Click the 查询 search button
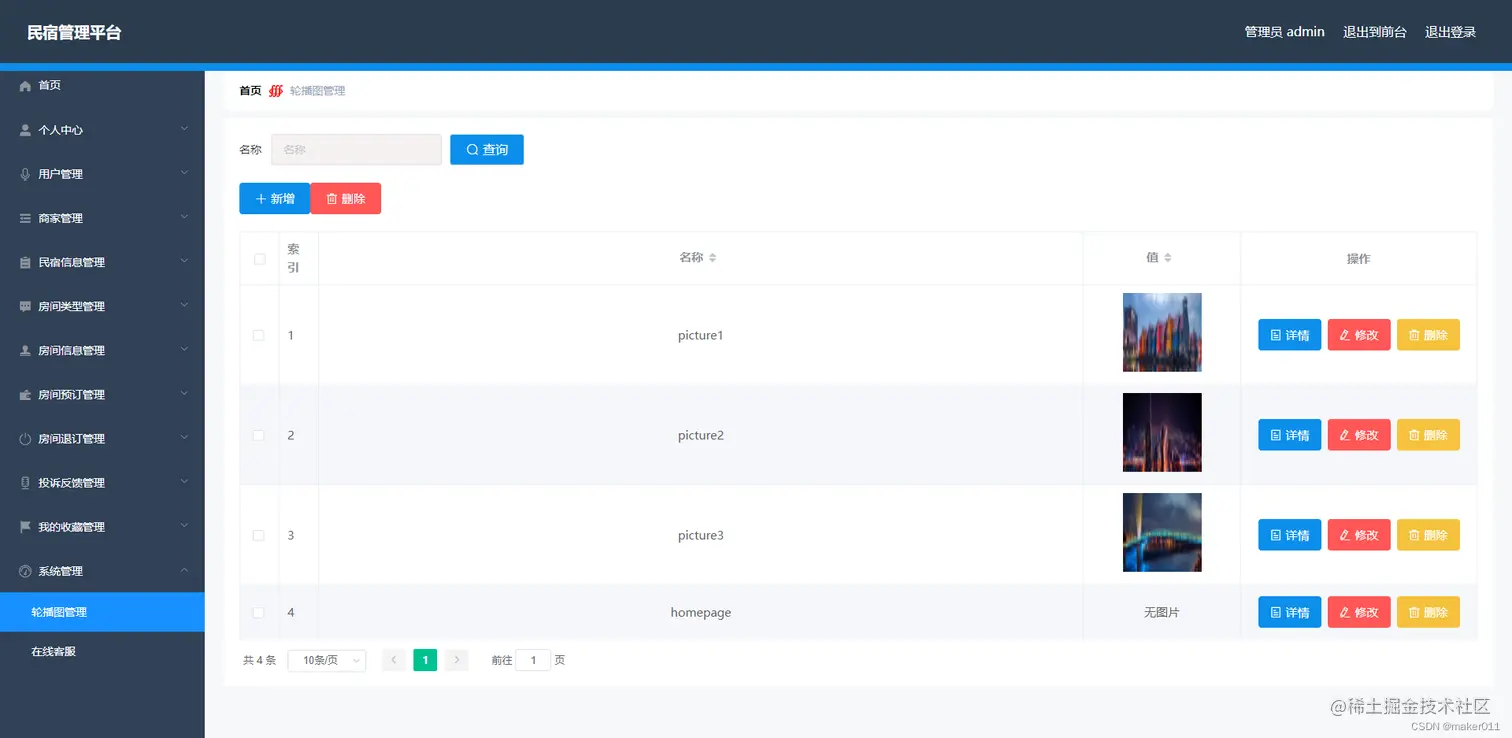1512x738 pixels. (x=487, y=150)
